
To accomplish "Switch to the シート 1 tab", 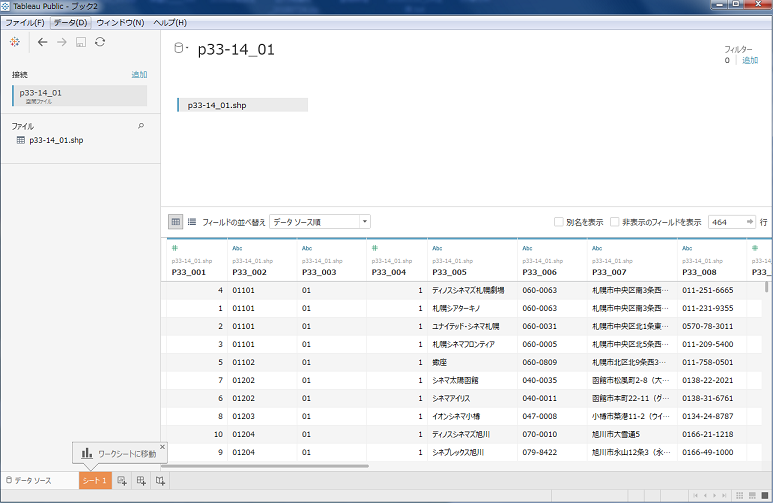I will (x=95, y=481).
